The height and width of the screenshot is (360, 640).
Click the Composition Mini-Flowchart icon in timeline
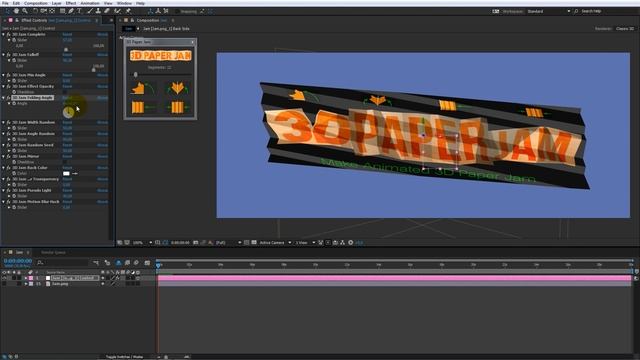[x=96, y=262]
